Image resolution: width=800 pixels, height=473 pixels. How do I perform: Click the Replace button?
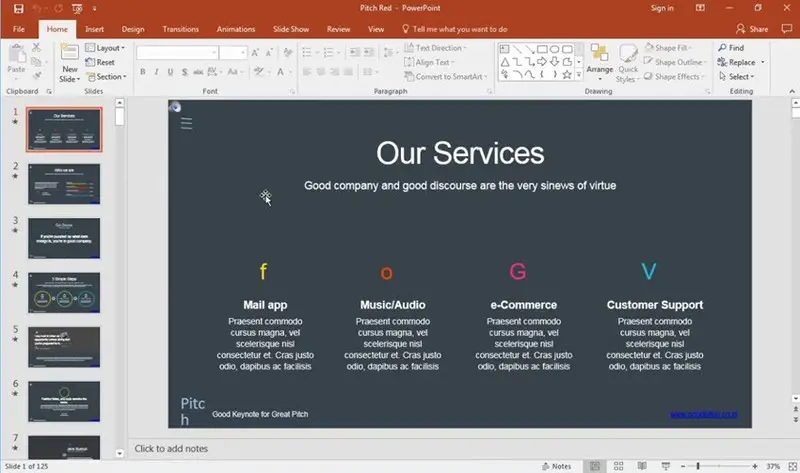coord(737,62)
